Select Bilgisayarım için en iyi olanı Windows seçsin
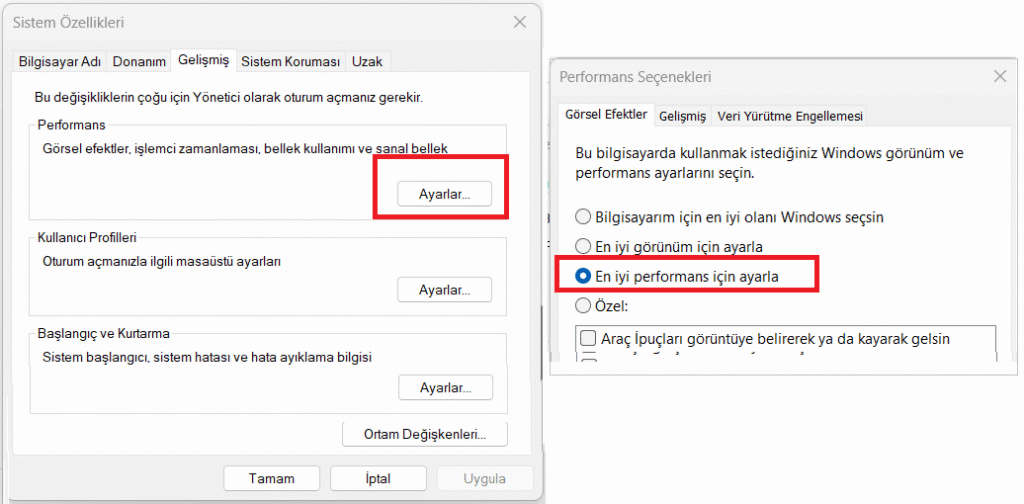Image resolution: width=1024 pixels, height=504 pixels. tap(729, 217)
